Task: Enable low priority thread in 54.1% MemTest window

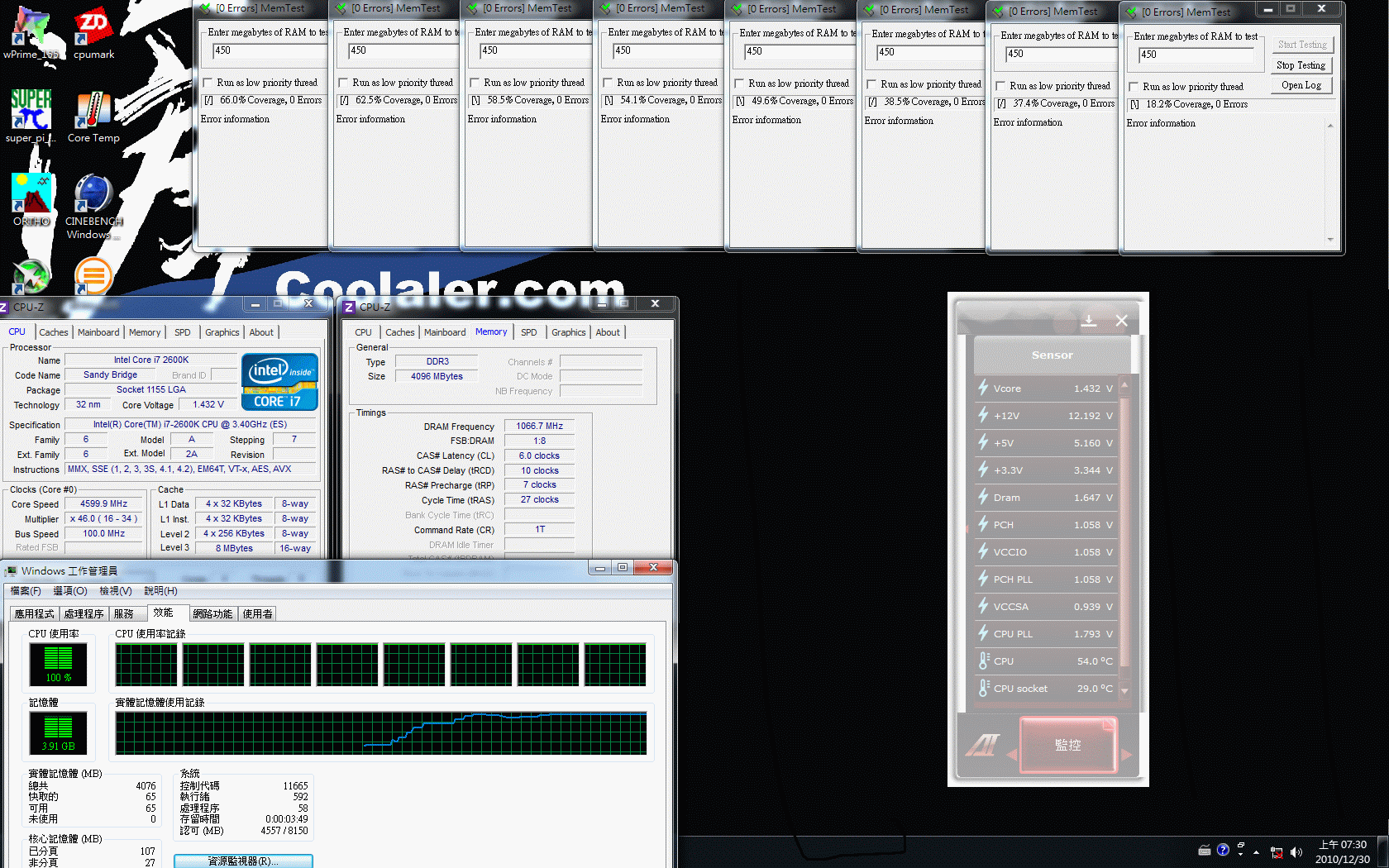Action: coord(609,83)
